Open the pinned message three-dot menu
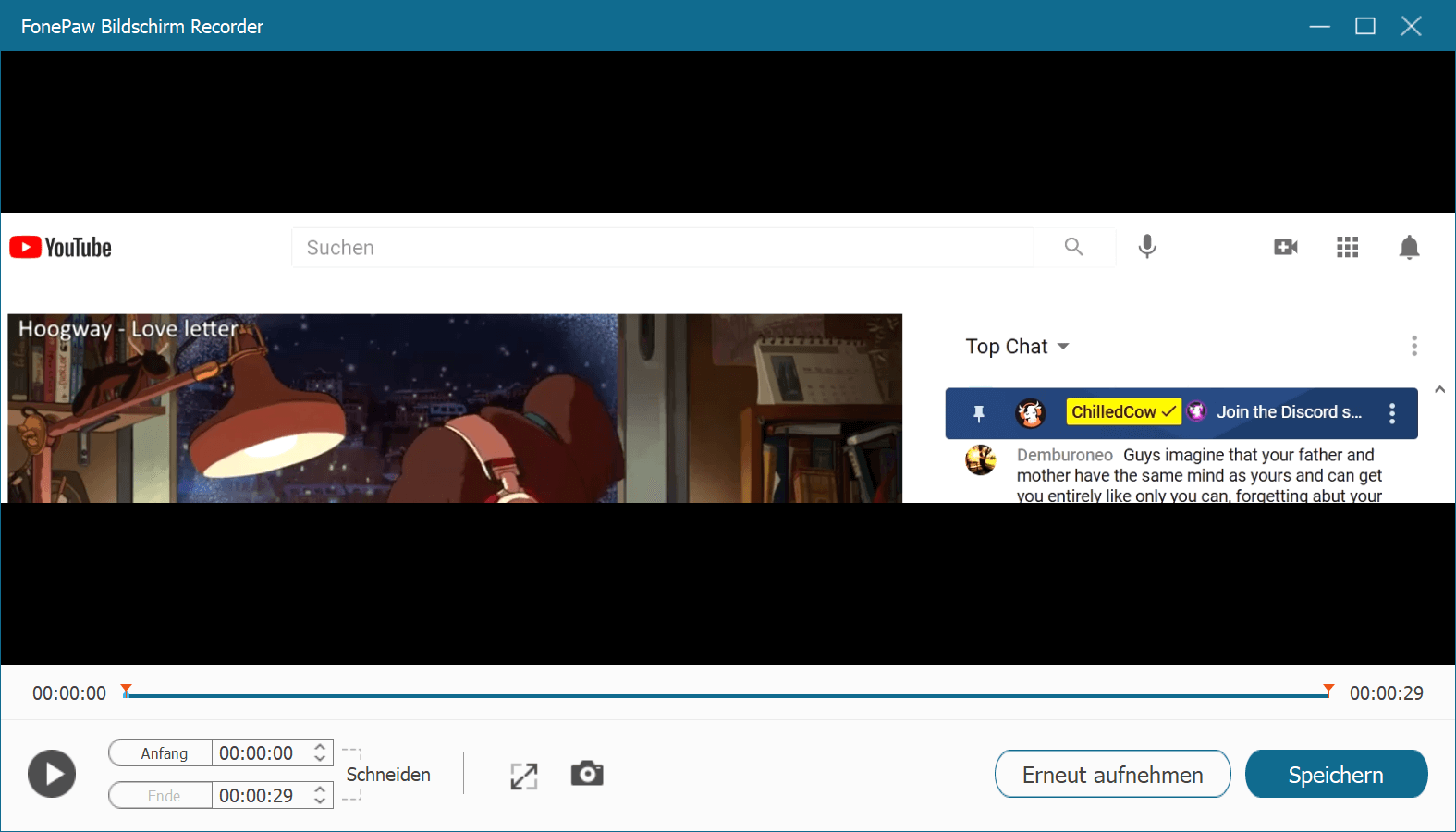1456x832 pixels. tap(1392, 413)
